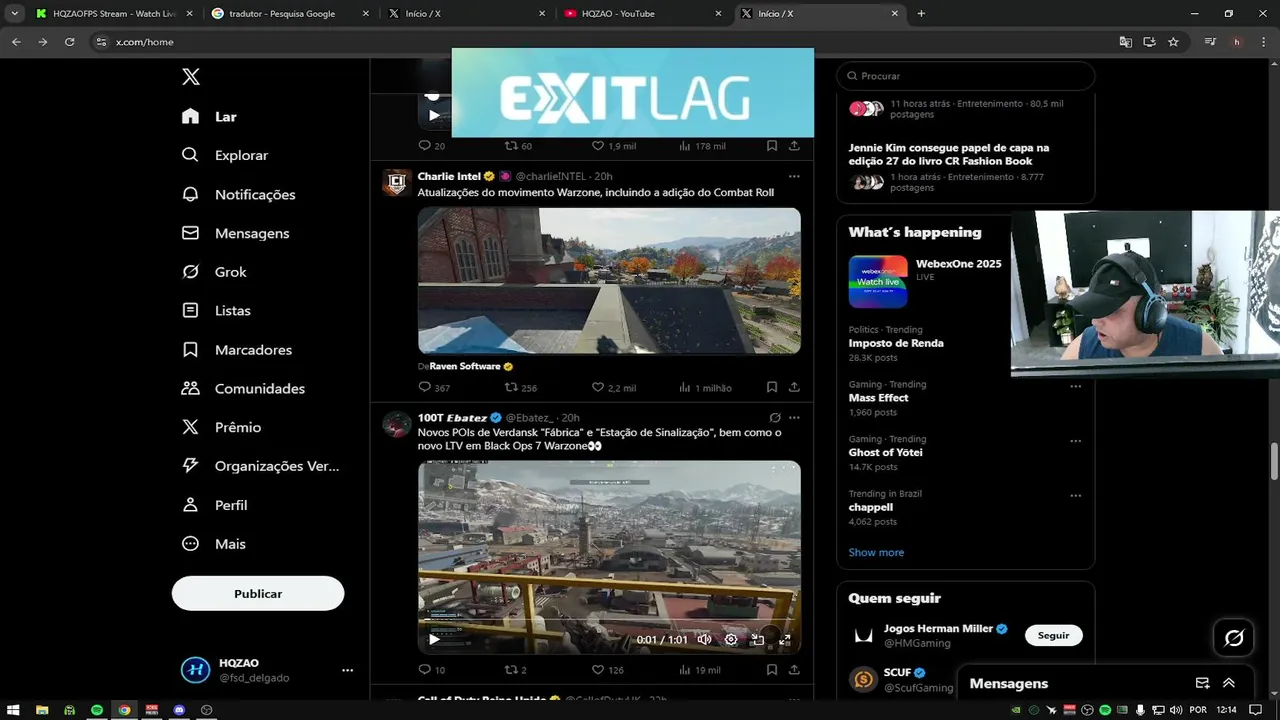Open more options for Mass Effect trend
Screen dimensions: 1280x720
1076,386
